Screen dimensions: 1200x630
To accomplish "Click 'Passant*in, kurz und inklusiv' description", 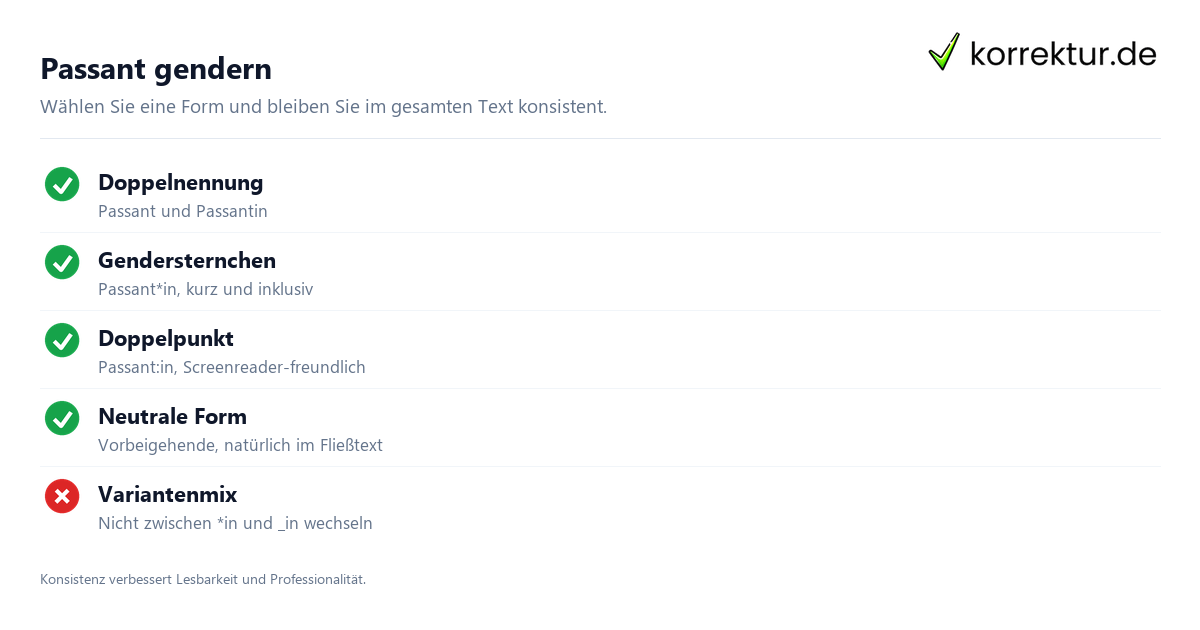I will click(x=206, y=289).
